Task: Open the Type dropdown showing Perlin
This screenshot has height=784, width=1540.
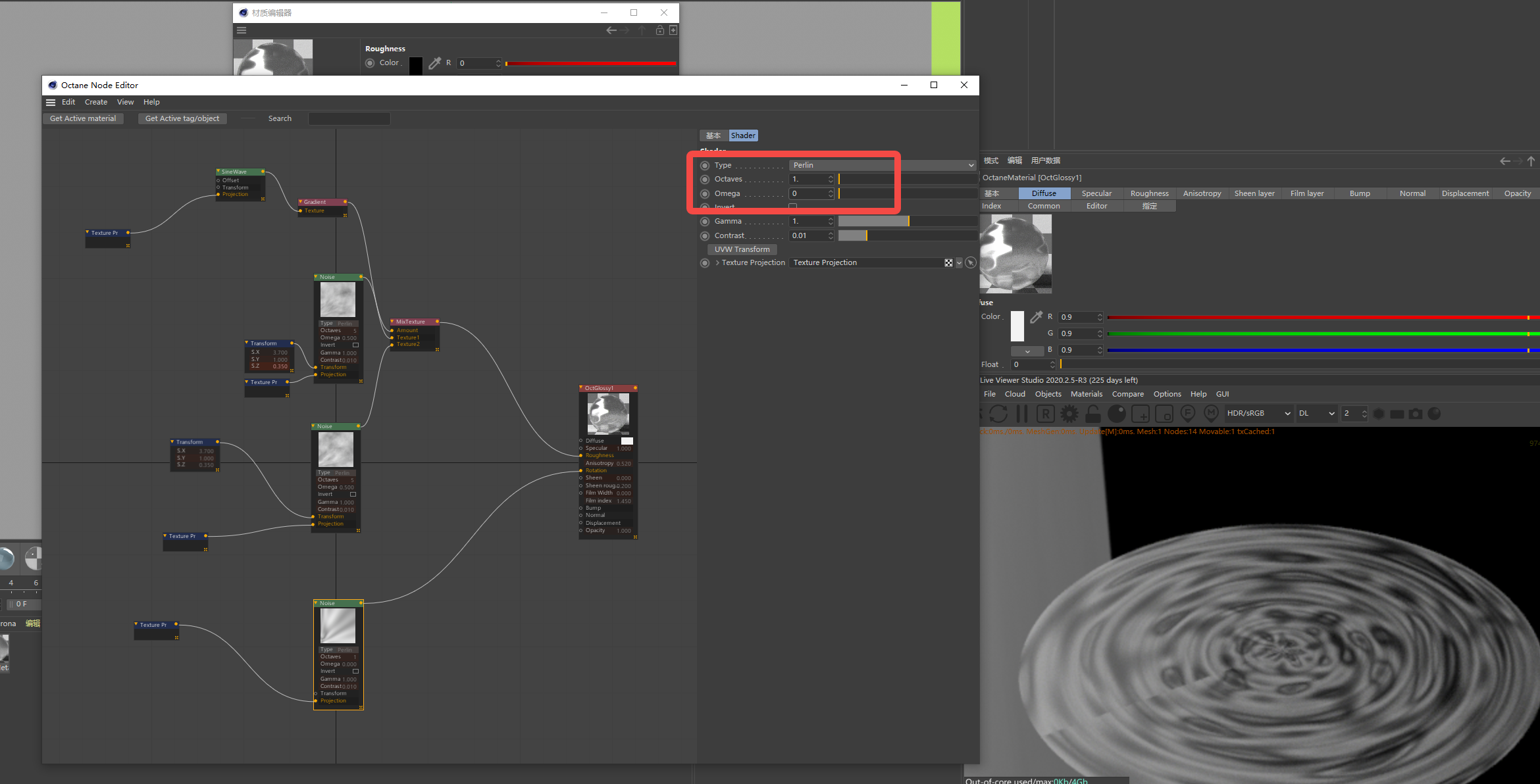Action: point(882,165)
